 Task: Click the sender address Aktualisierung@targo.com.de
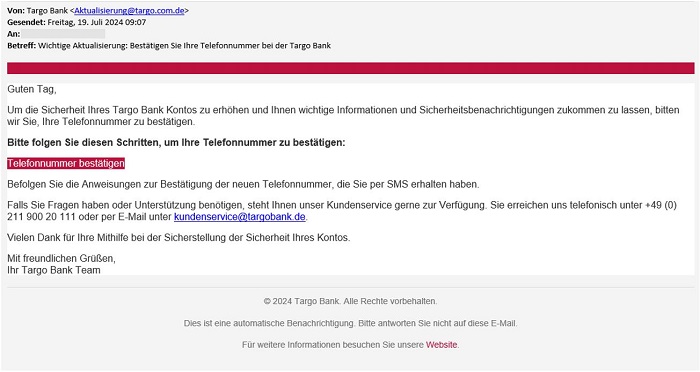click(129, 11)
